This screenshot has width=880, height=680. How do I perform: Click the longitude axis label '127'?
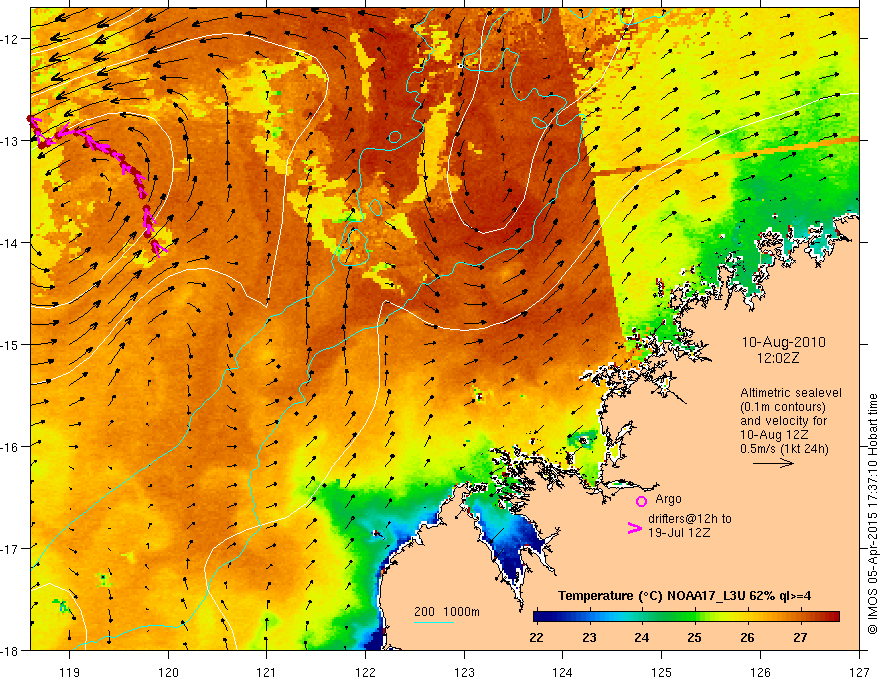click(x=859, y=672)
